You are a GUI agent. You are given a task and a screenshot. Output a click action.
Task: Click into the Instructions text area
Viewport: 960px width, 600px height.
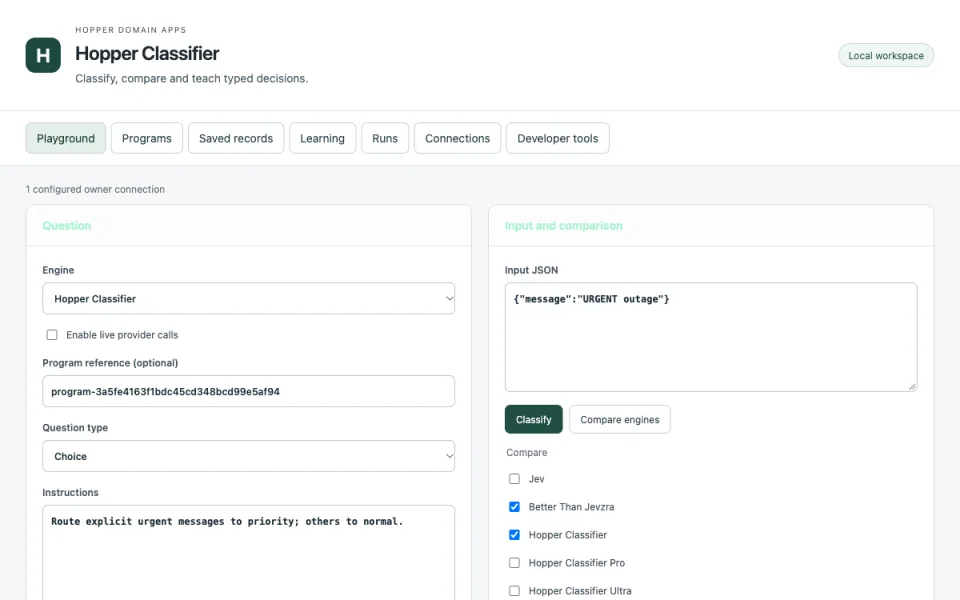(249, 553)
